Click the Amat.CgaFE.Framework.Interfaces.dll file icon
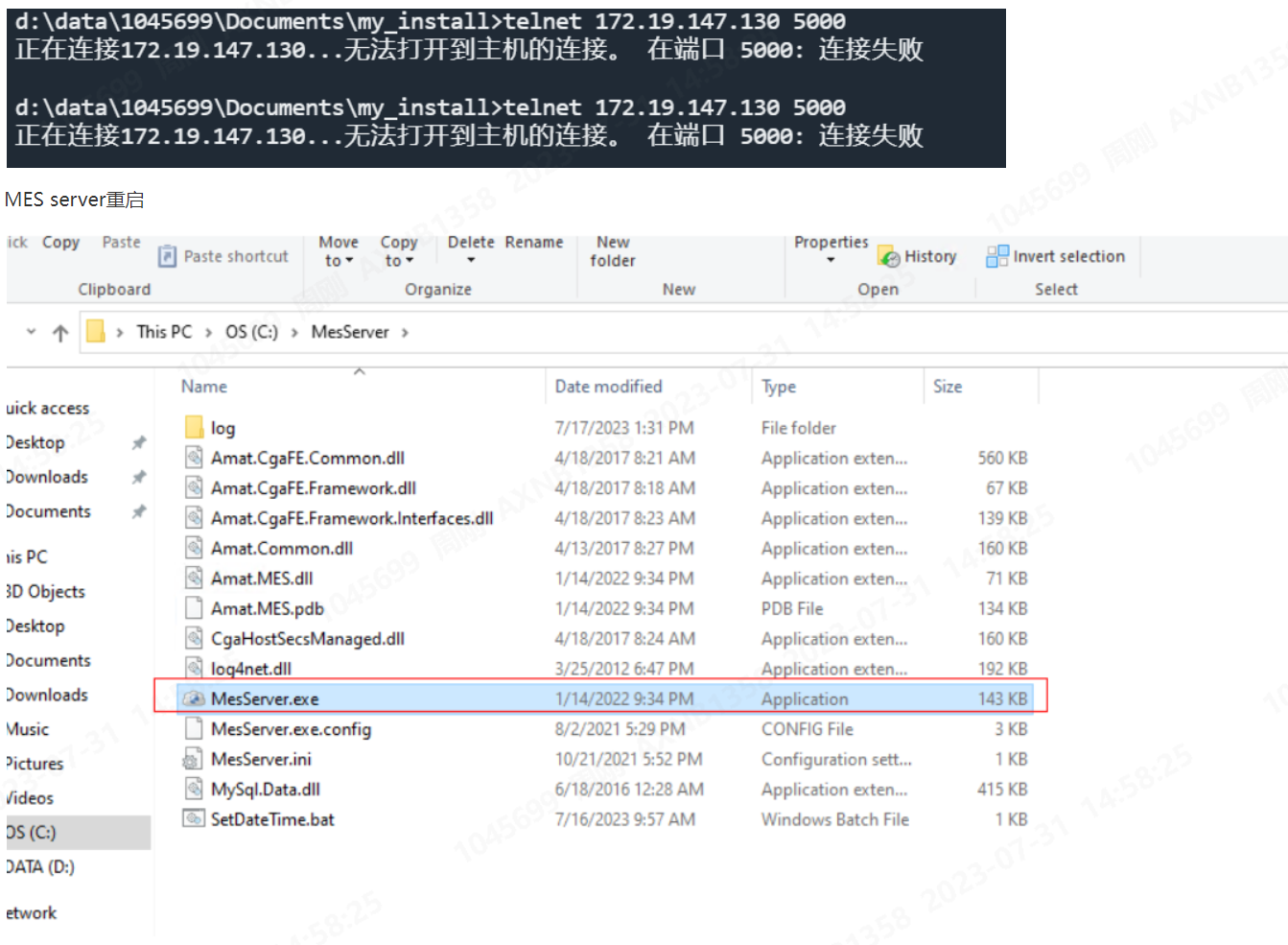 194,518
